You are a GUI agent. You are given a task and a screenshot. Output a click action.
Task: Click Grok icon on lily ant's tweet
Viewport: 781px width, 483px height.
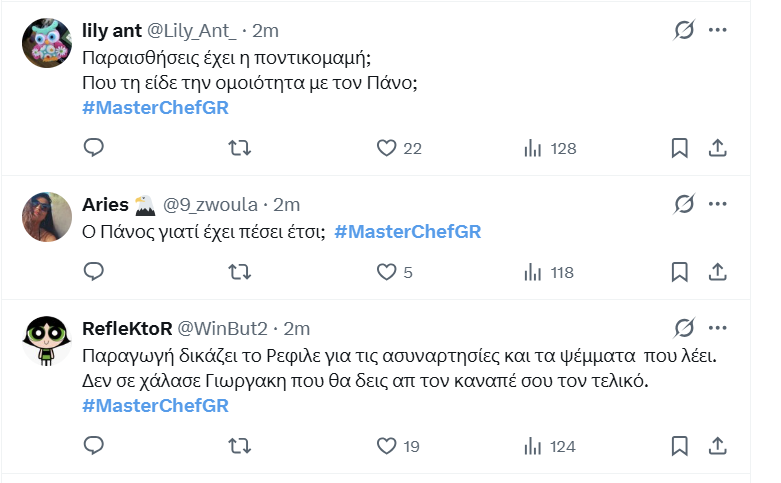[x=684, y=30]
